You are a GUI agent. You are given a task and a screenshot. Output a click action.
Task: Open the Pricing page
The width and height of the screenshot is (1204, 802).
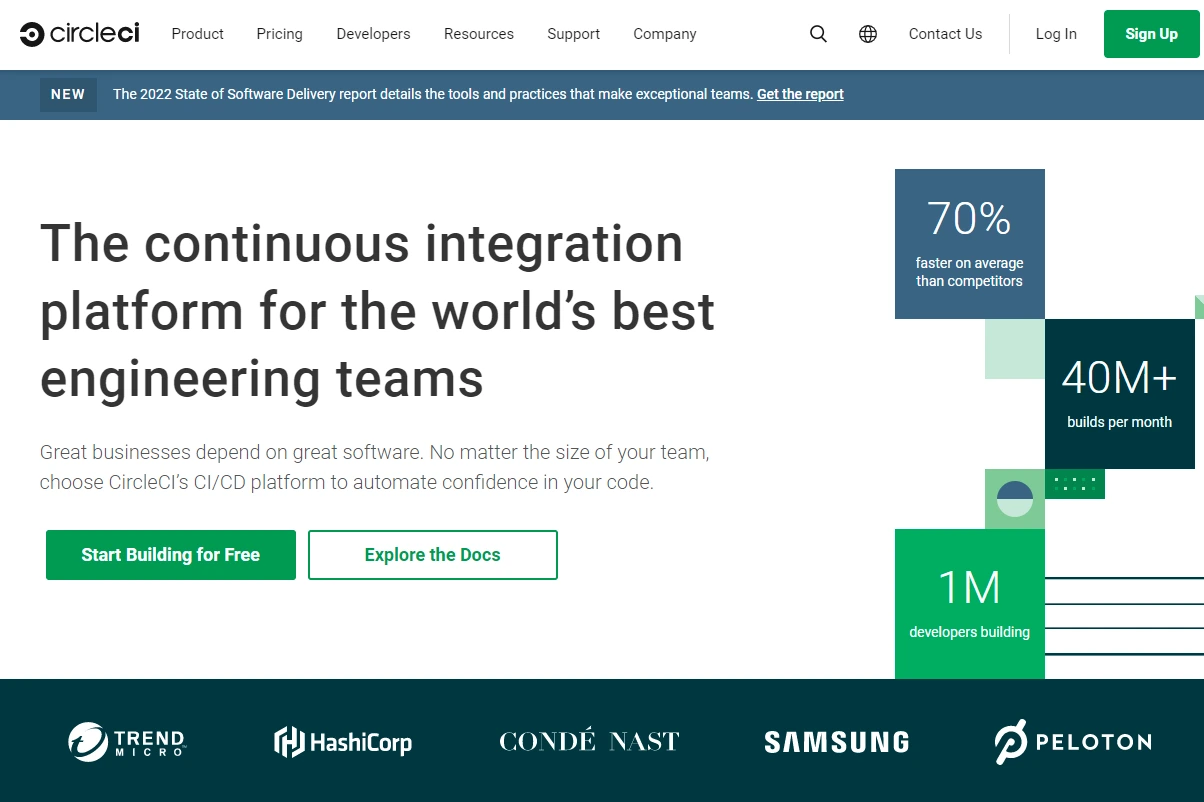pyautogui.click(x=279, y=34)
